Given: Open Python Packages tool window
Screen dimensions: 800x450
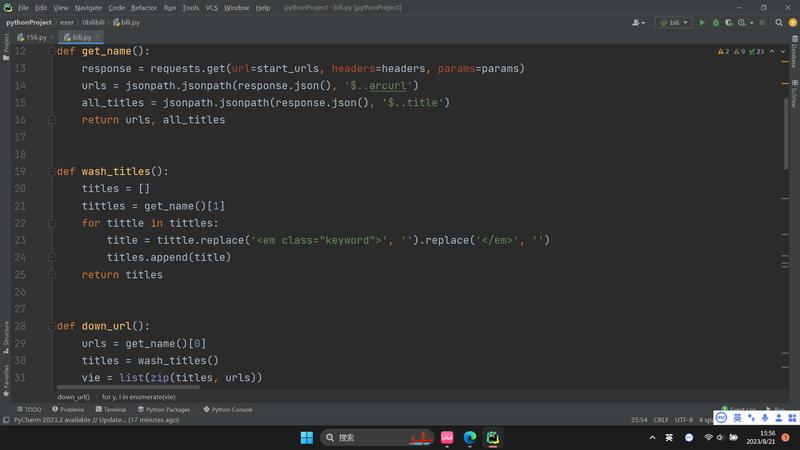Looking at the screenshot, I should [164, 409].
